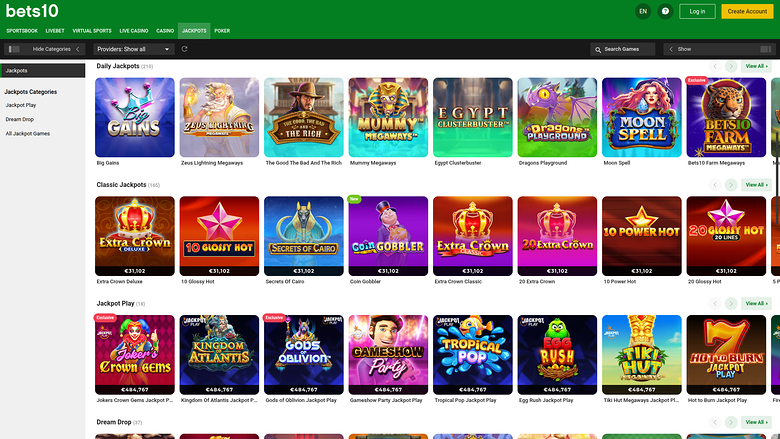The image size is (780, 439).
Task: Expand the Show panel chevron
Action: (x=671, y=49)
